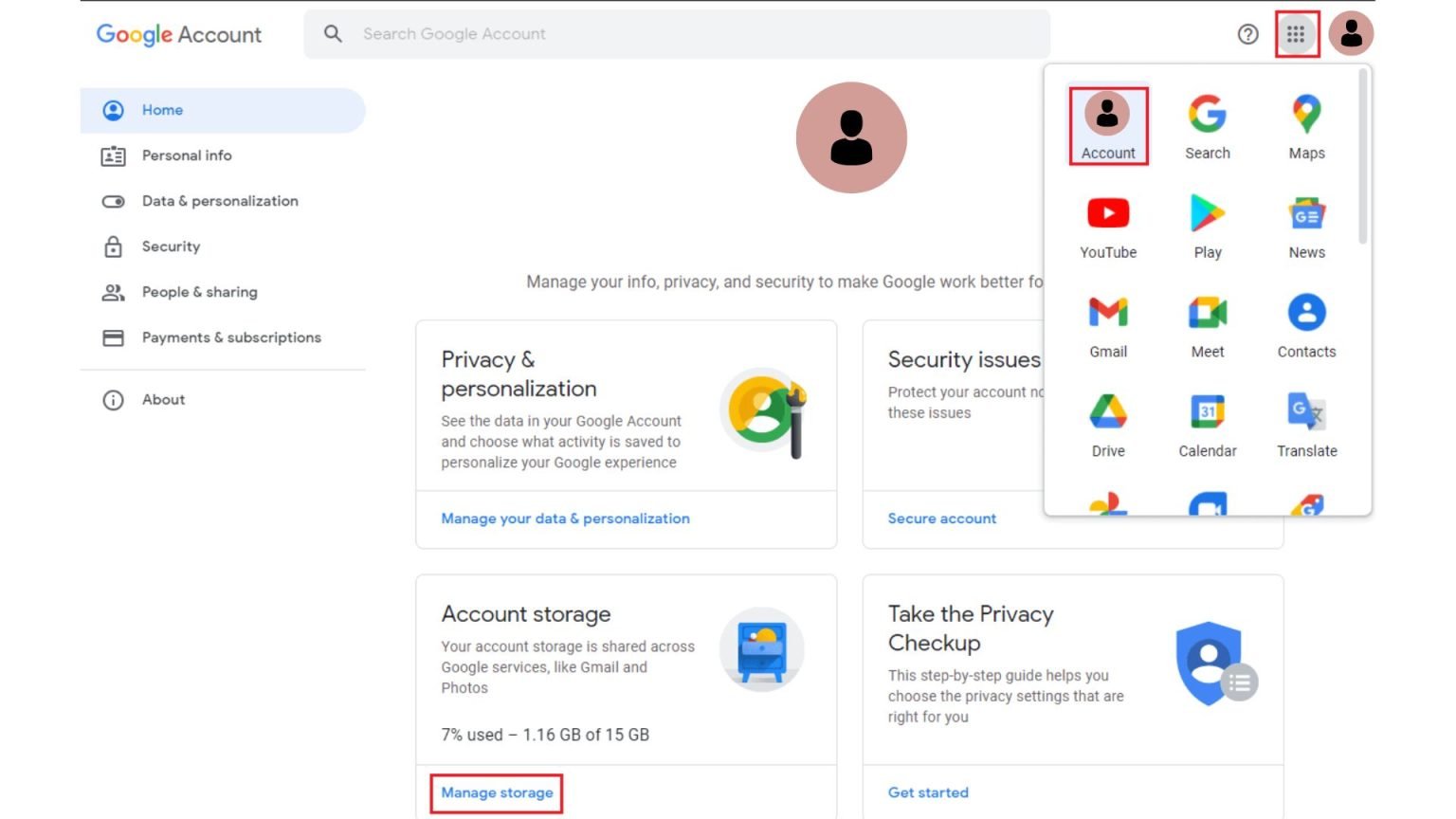Viewport: 1456px width, 819px height.
Task: Open the News app
Action: 1306,225
